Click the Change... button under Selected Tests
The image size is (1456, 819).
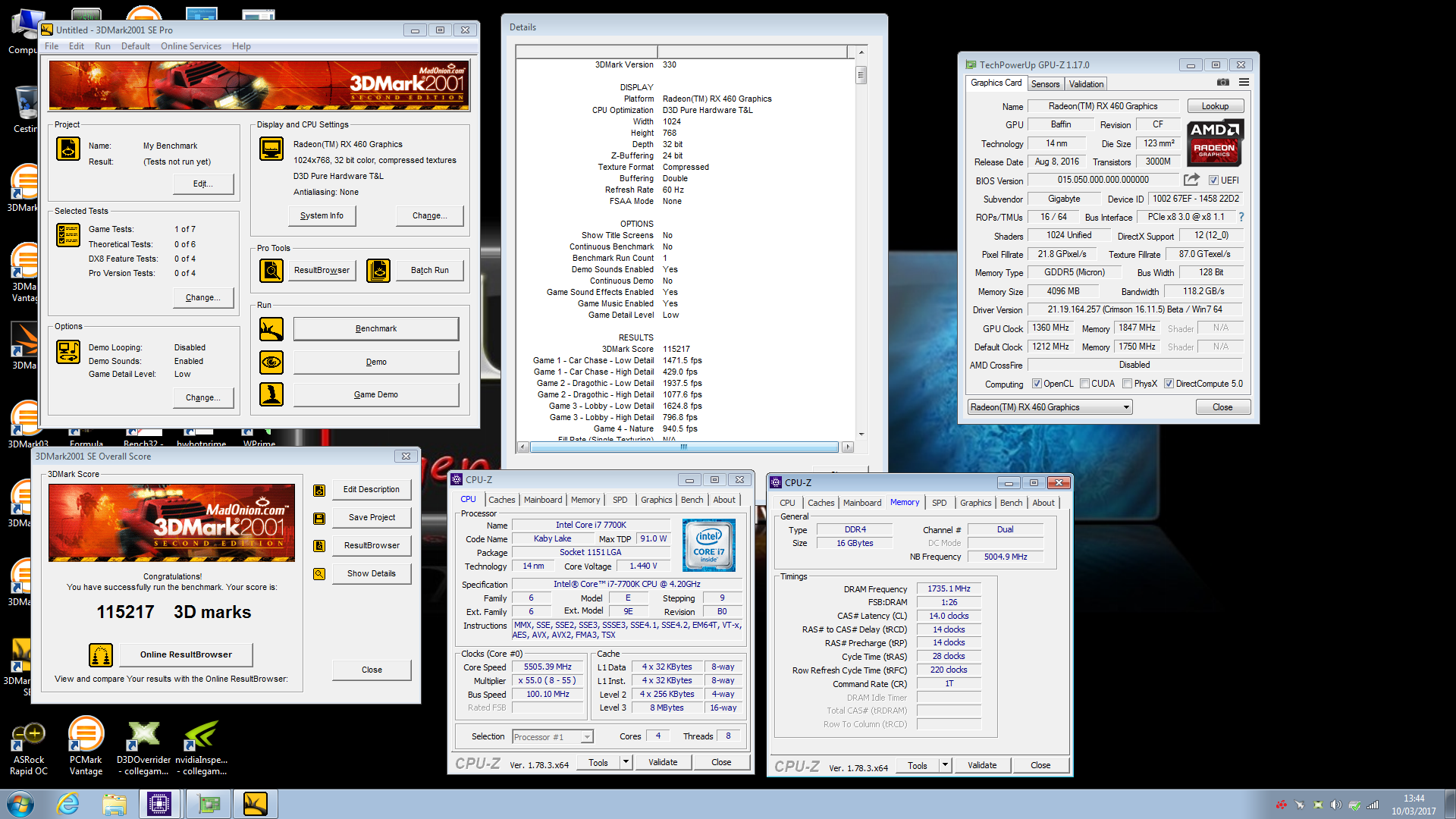(202, 298)
